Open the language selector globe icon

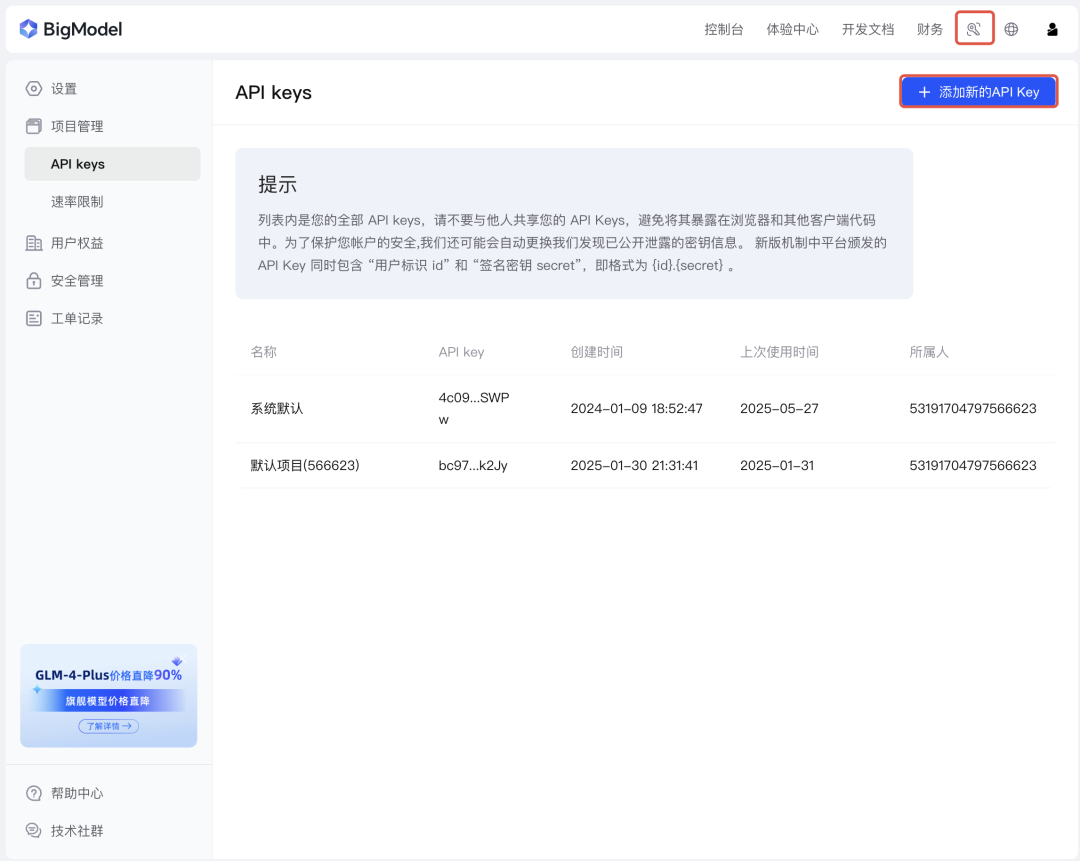click(x=1011, y=29)
